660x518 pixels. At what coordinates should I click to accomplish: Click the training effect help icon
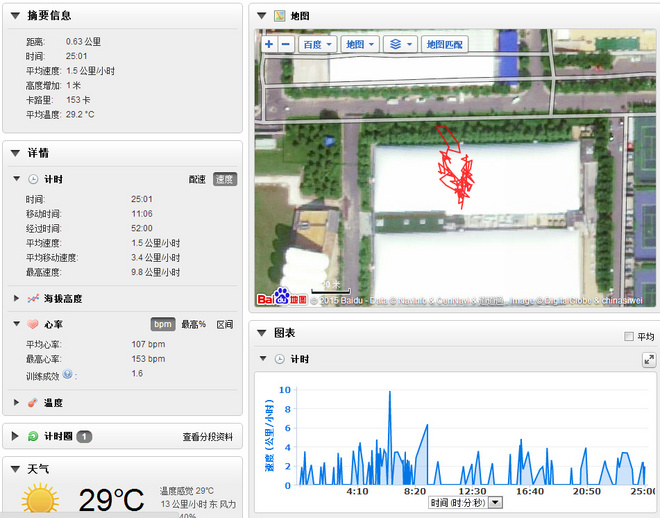coord(67,374)
